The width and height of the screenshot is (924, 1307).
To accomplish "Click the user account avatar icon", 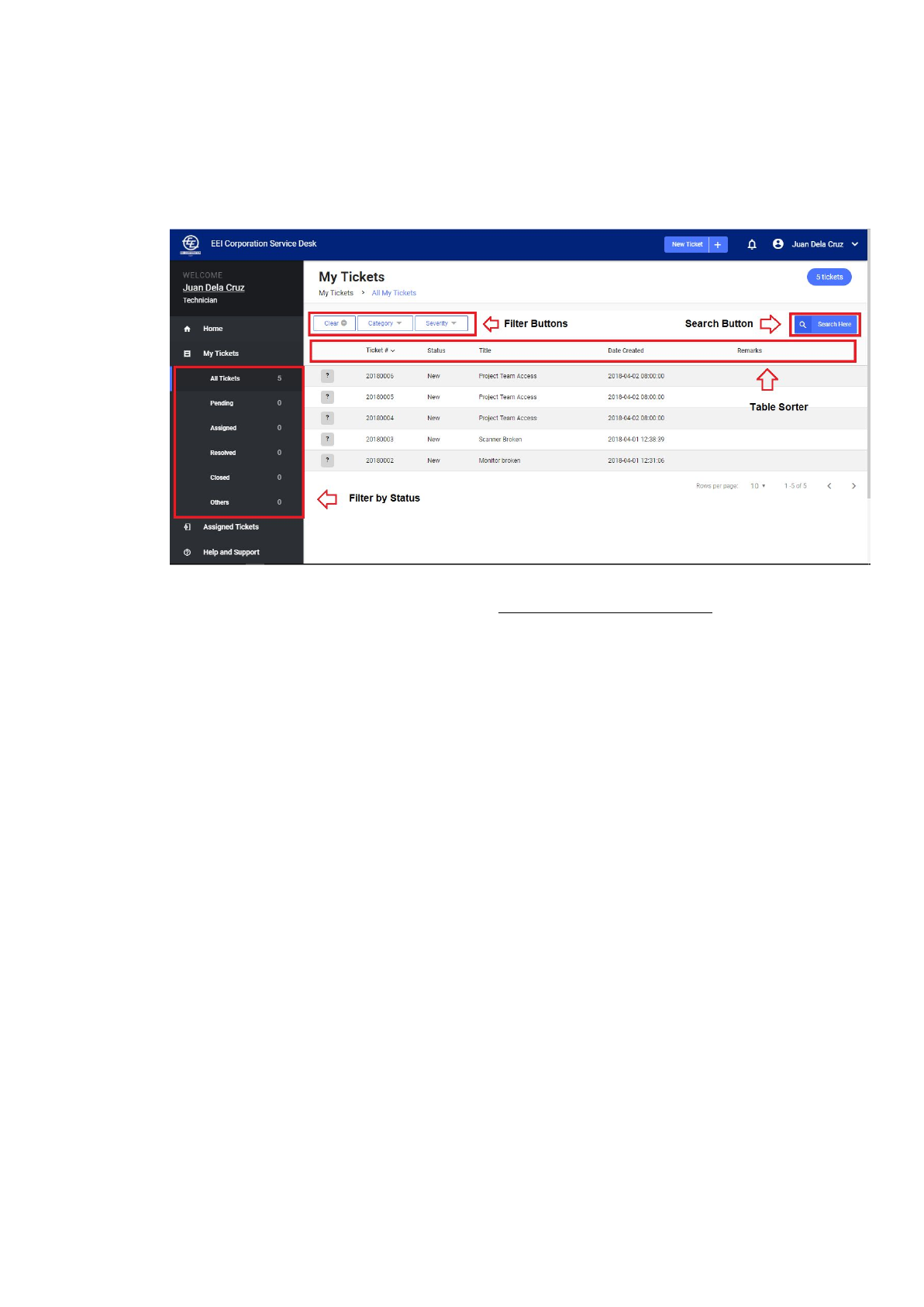I will coord(777,243).
